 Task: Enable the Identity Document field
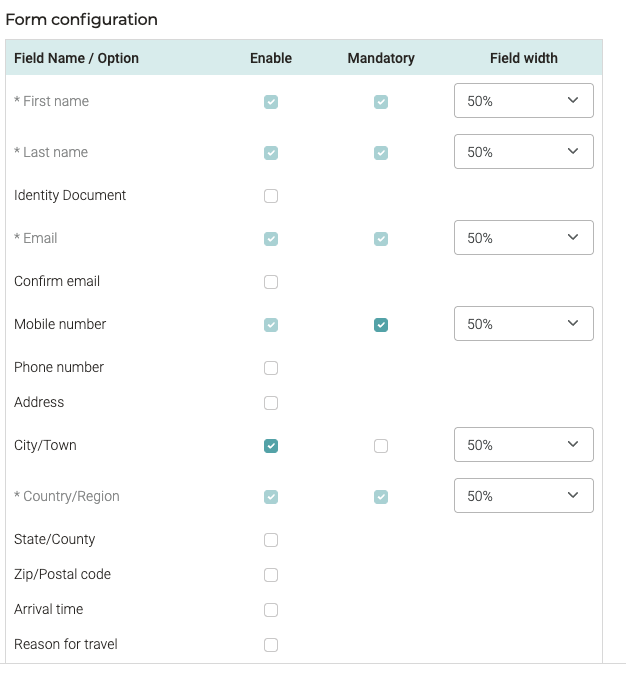pos(271,196)
